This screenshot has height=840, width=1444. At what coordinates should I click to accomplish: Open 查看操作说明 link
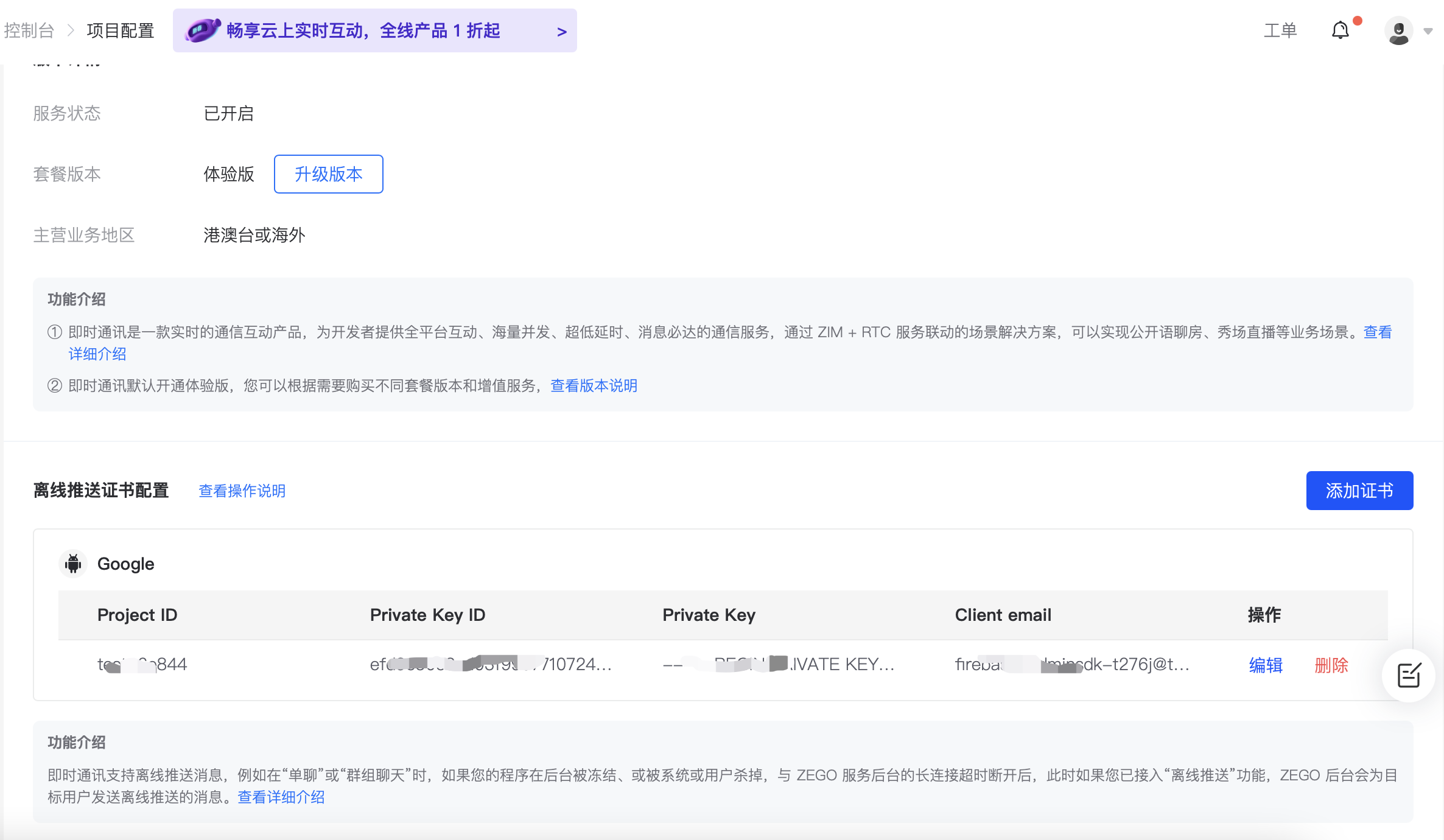(242, 491)
